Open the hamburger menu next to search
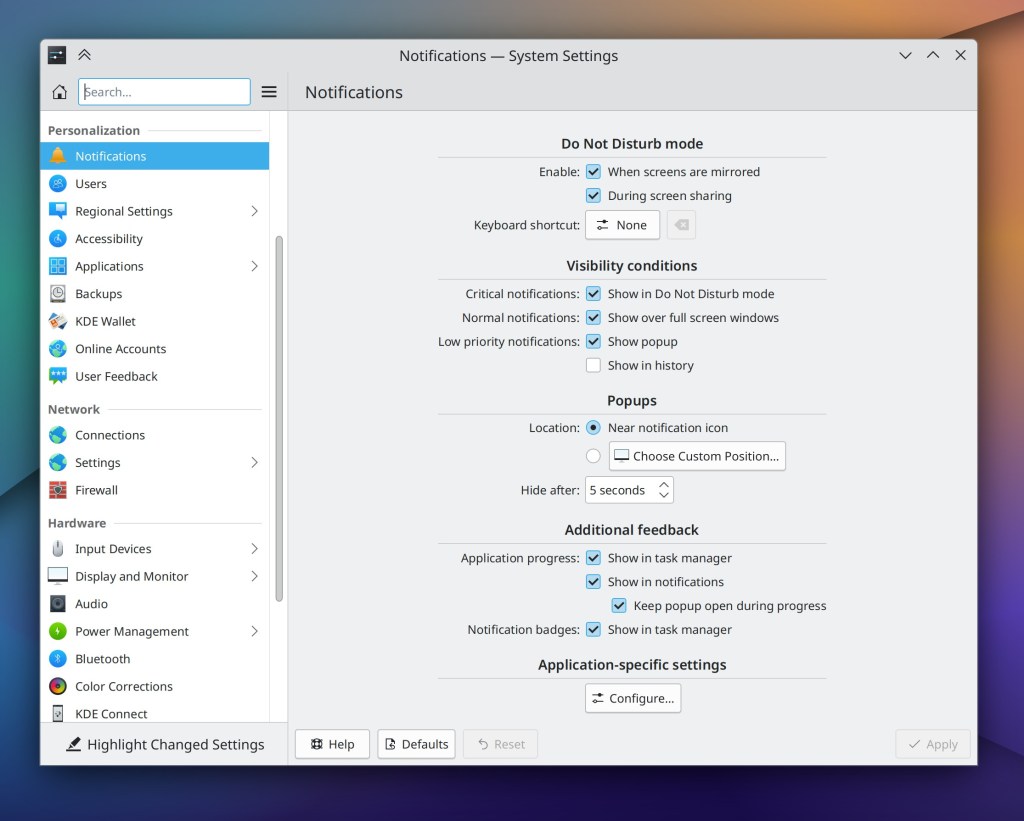 click(269, 92)
